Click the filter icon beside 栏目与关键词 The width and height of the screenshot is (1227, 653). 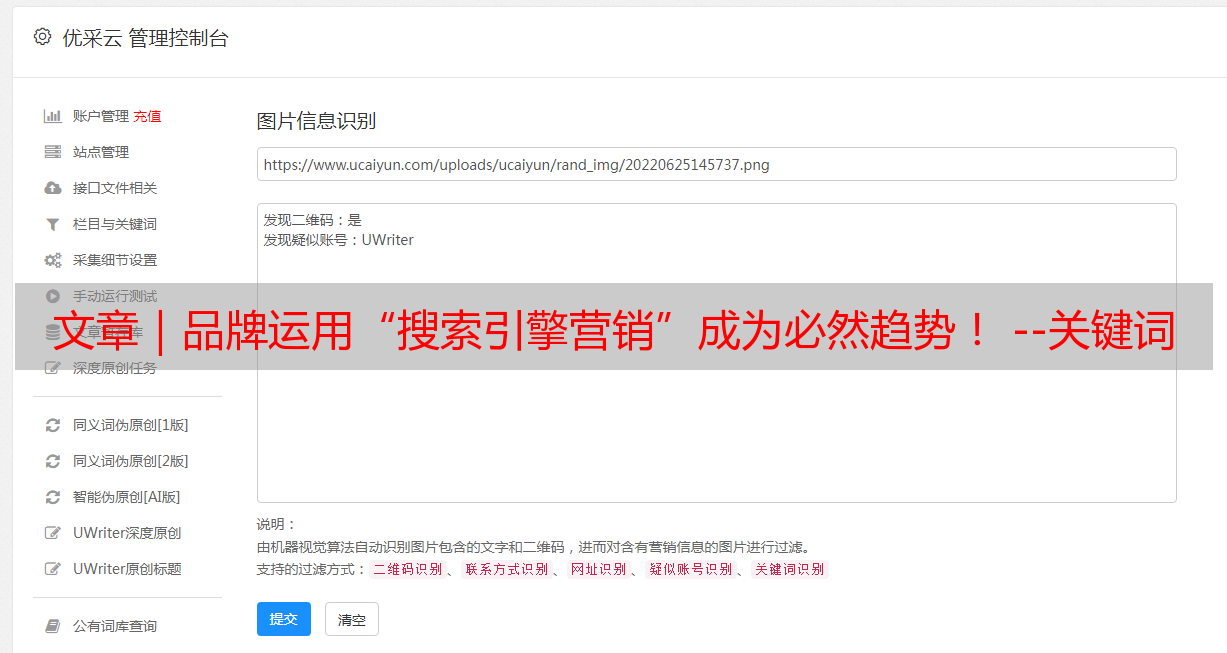point(53,224)
